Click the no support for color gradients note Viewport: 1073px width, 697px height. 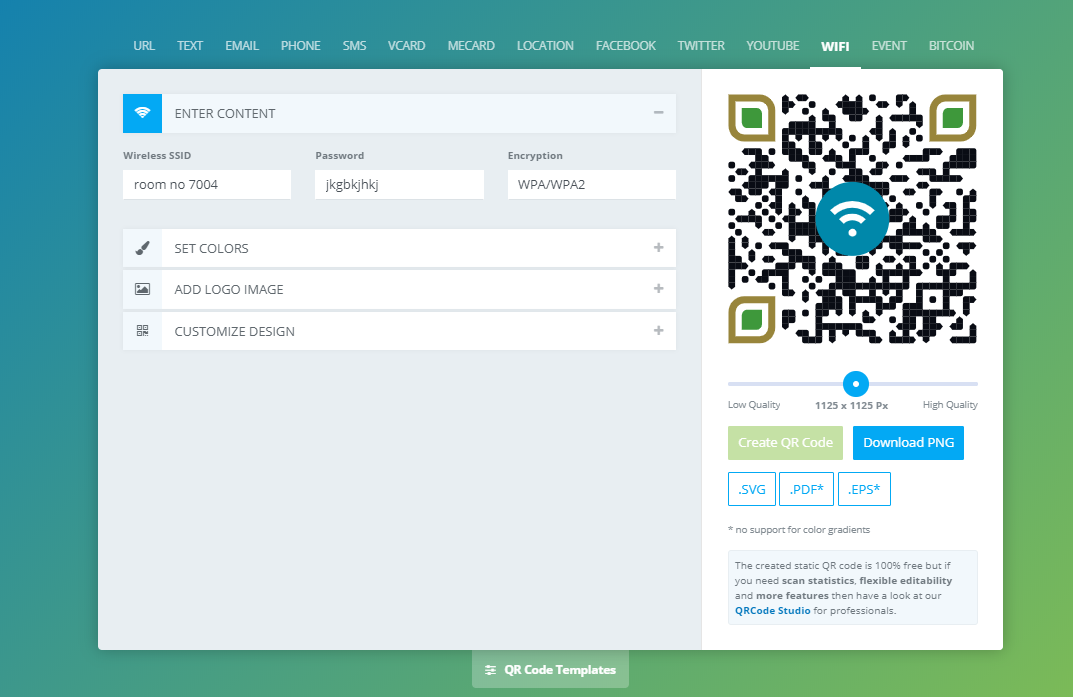(799, 529)
